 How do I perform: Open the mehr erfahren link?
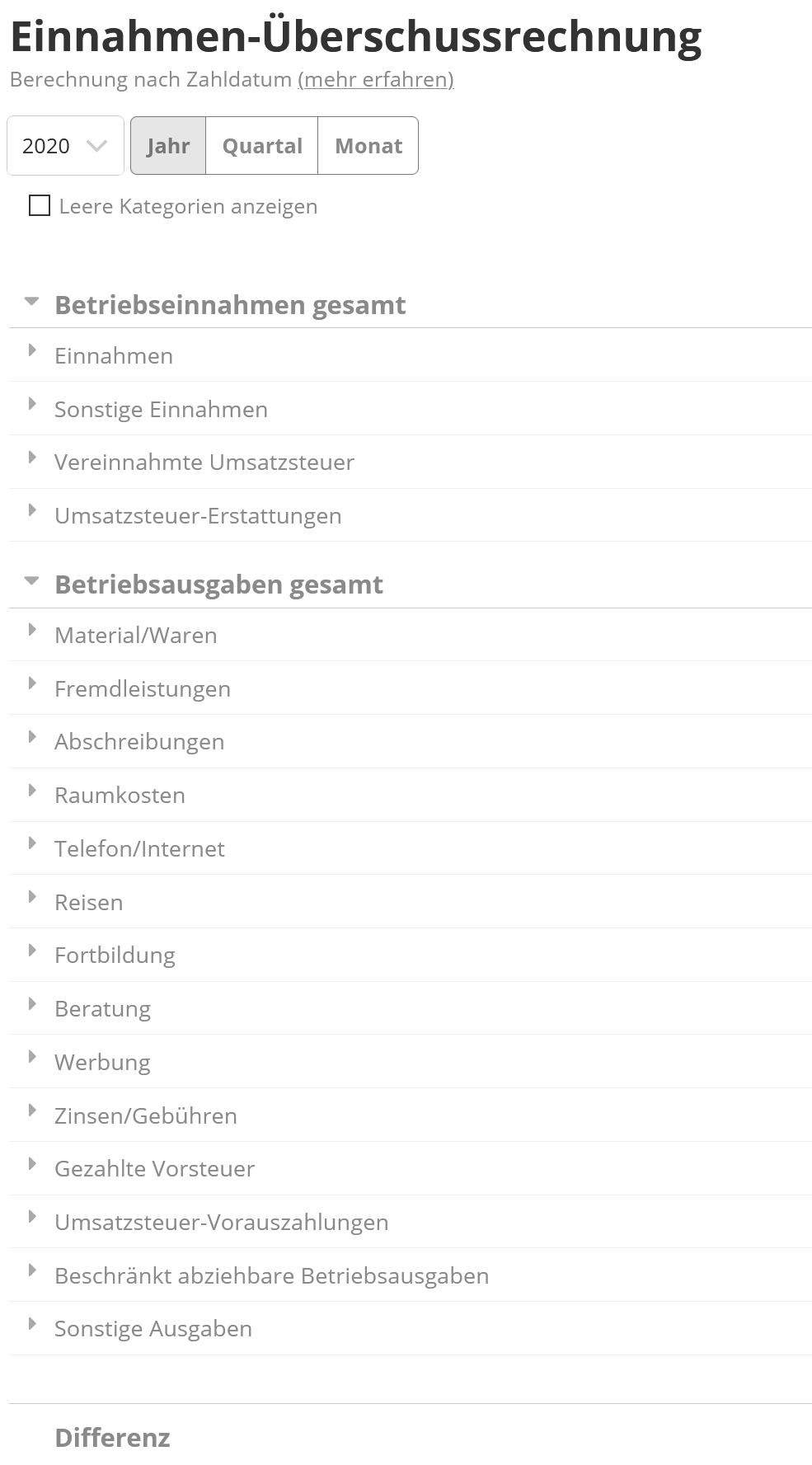pyautogui.click(x=376, y=79)
